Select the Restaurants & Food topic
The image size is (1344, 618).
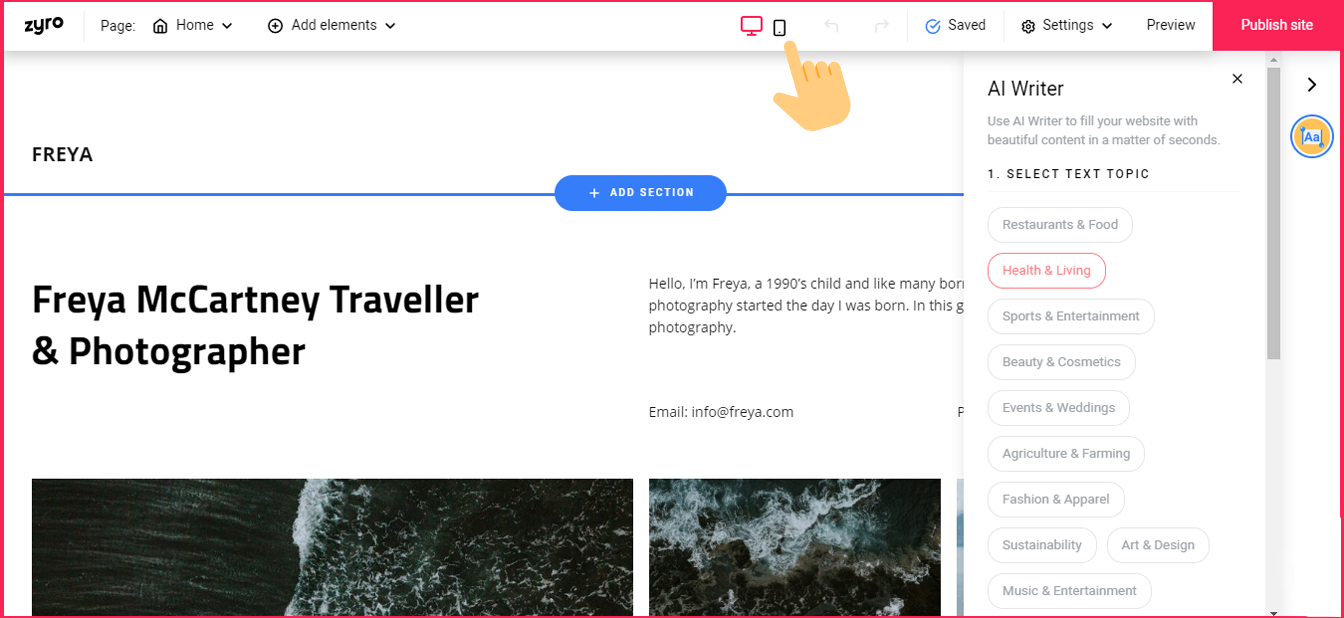coord(1060,224)
